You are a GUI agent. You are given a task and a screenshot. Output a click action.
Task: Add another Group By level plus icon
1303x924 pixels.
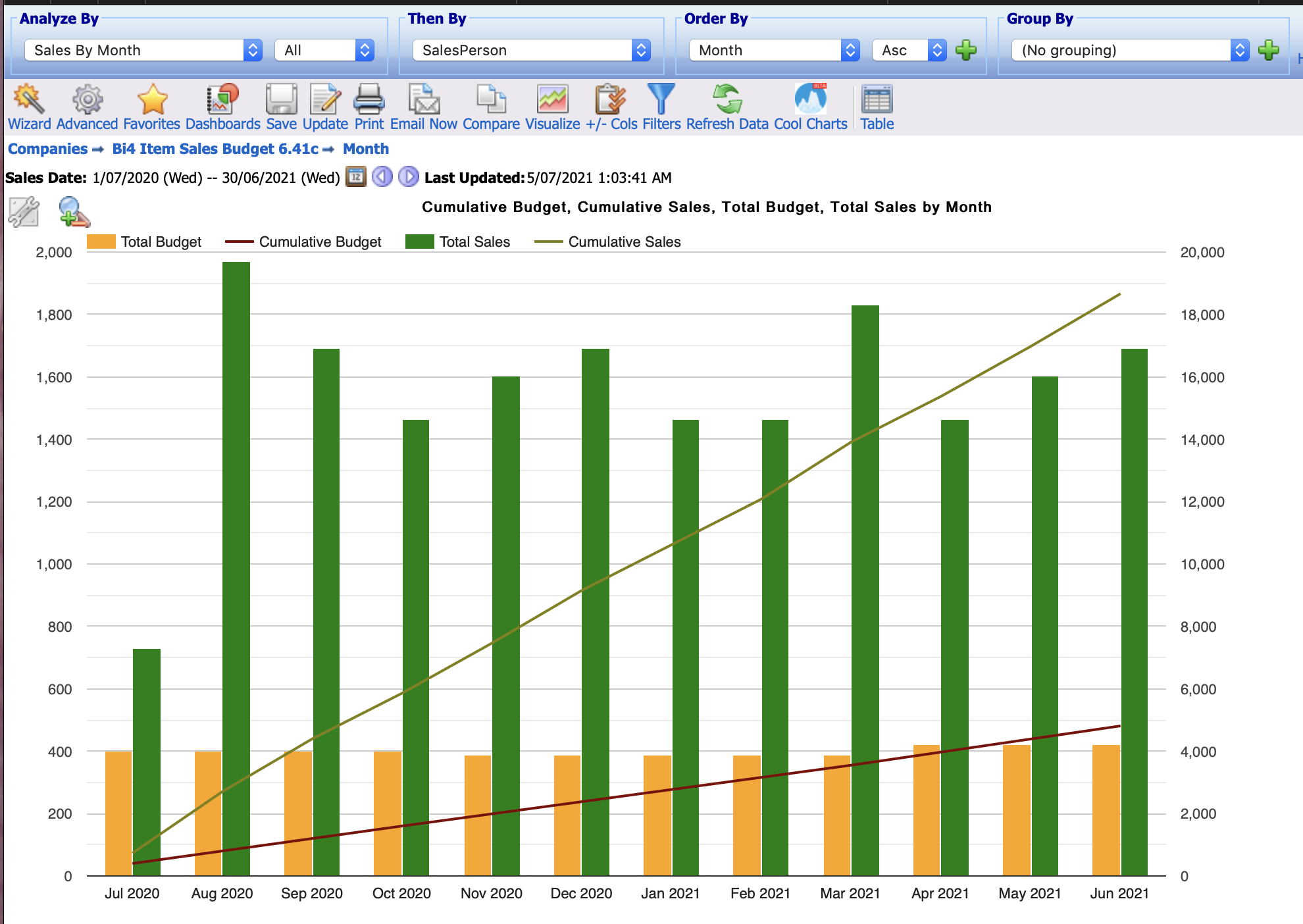coord(1269,50)
